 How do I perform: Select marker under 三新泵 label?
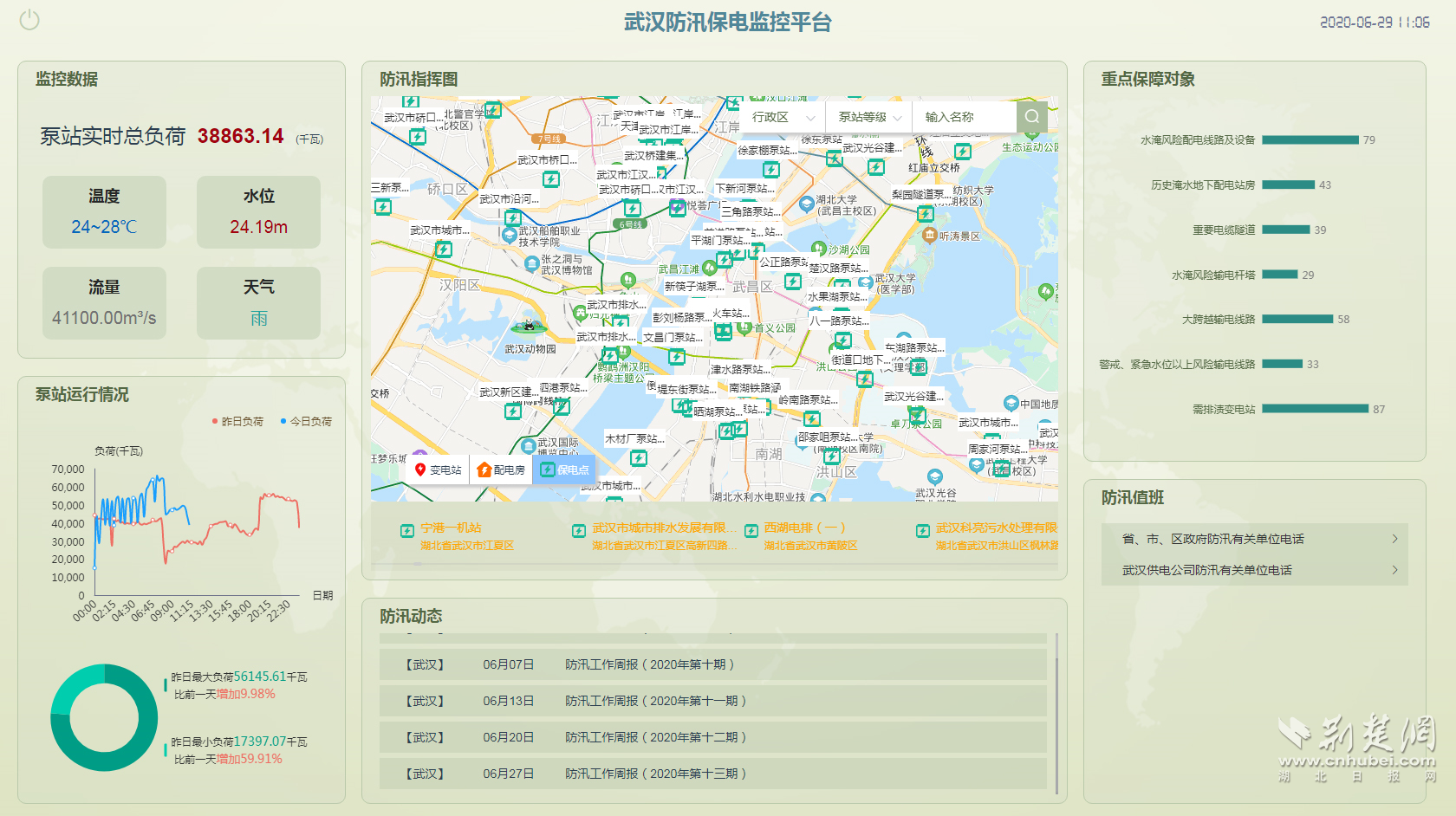click(383, 206)
